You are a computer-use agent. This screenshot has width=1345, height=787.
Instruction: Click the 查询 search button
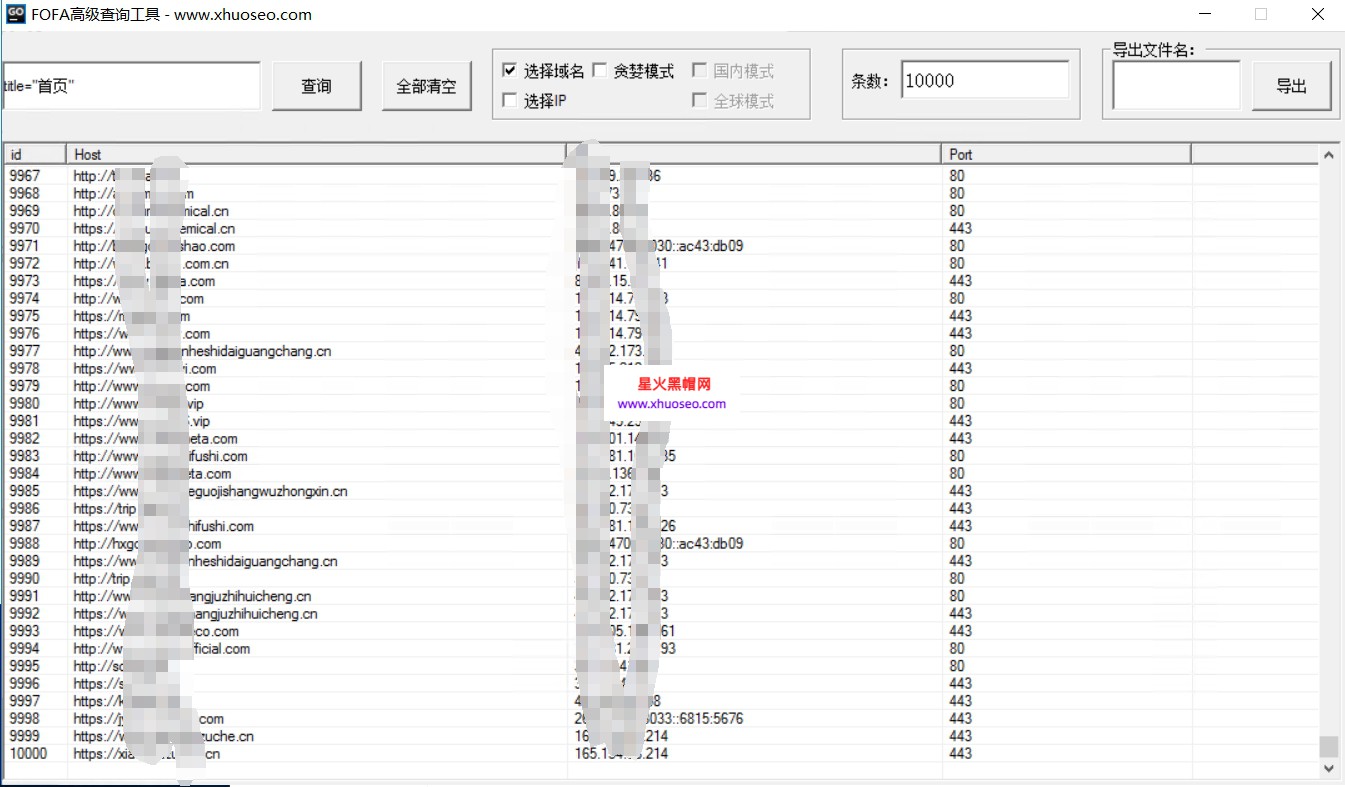317,86
